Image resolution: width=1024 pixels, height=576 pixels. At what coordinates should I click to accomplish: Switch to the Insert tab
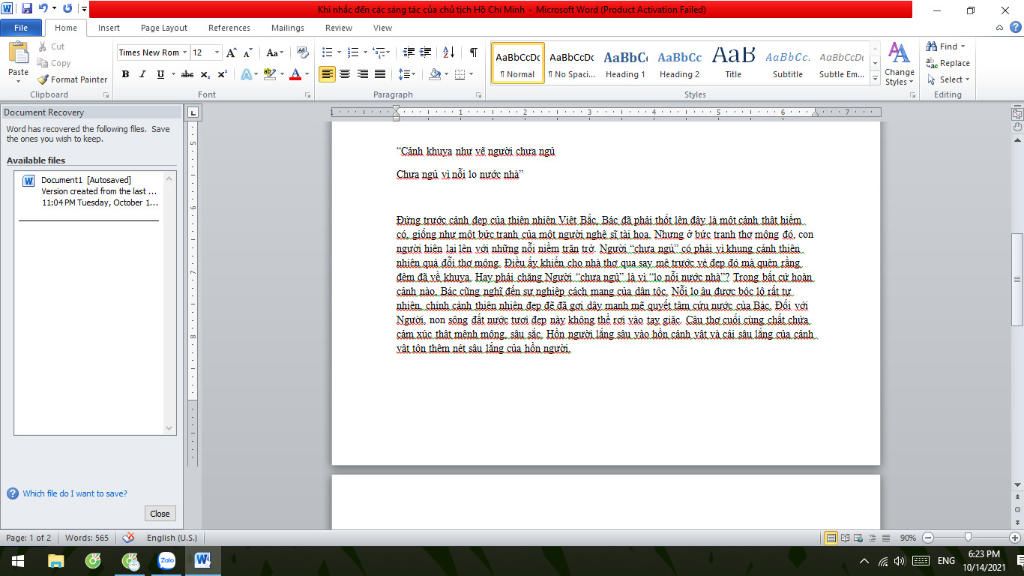coord(109,27)
